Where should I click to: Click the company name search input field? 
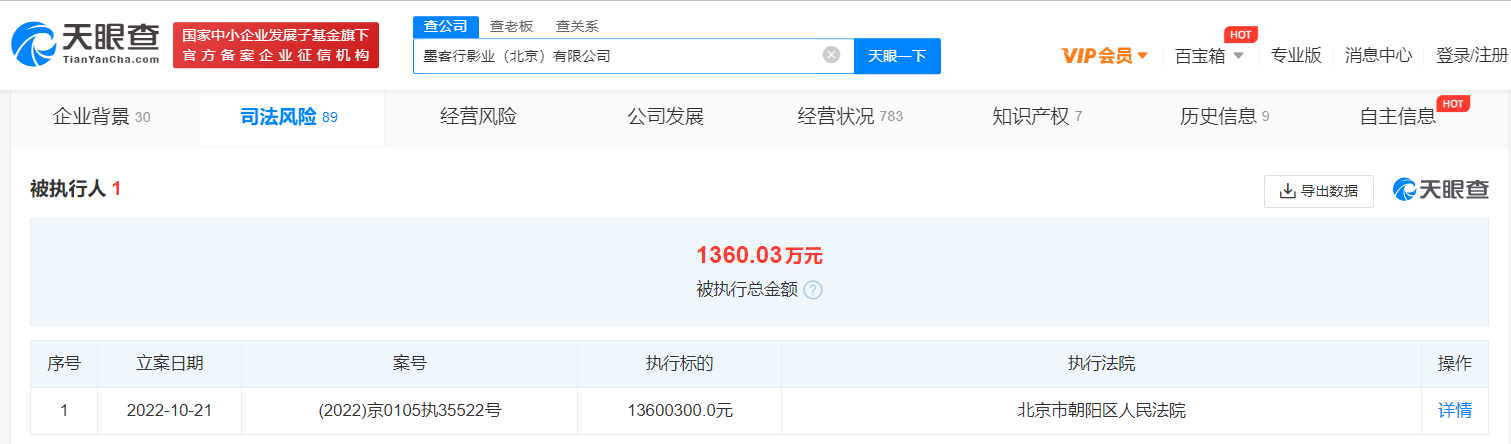coord(615,56)
